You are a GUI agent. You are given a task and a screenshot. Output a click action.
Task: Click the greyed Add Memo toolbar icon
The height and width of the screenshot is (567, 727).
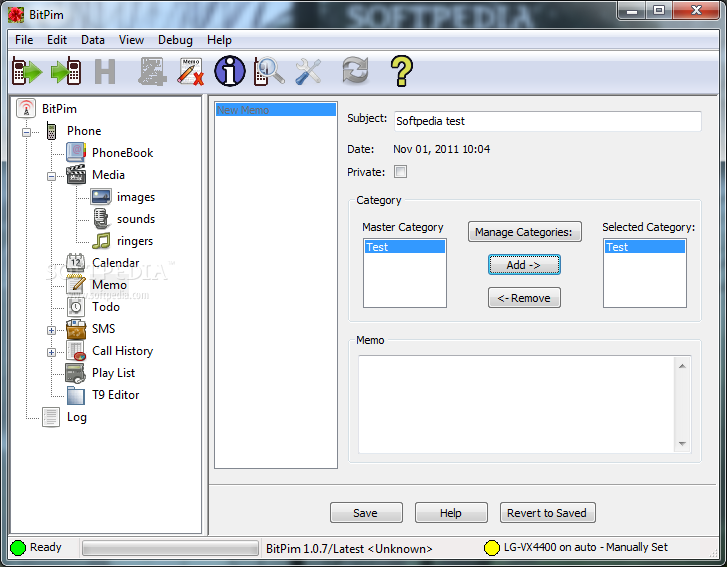pyautogui.click(x=153, y=71)
